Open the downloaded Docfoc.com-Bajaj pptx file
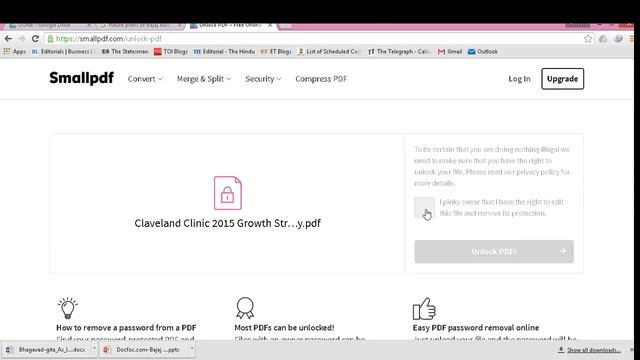The width and height of the screenshot is (640, 360). [142, 350]
